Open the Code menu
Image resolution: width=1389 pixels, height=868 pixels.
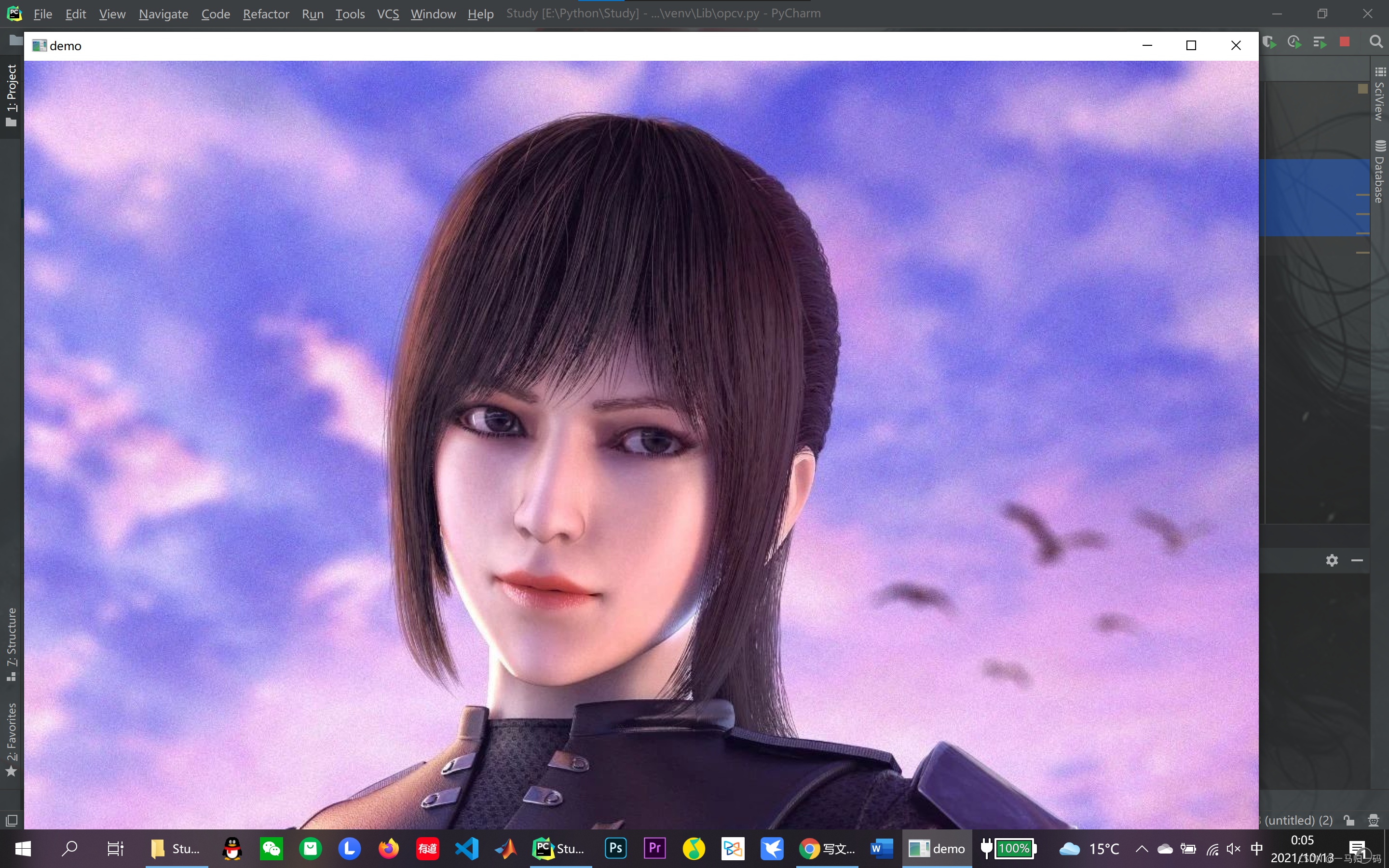coord(215,14)
